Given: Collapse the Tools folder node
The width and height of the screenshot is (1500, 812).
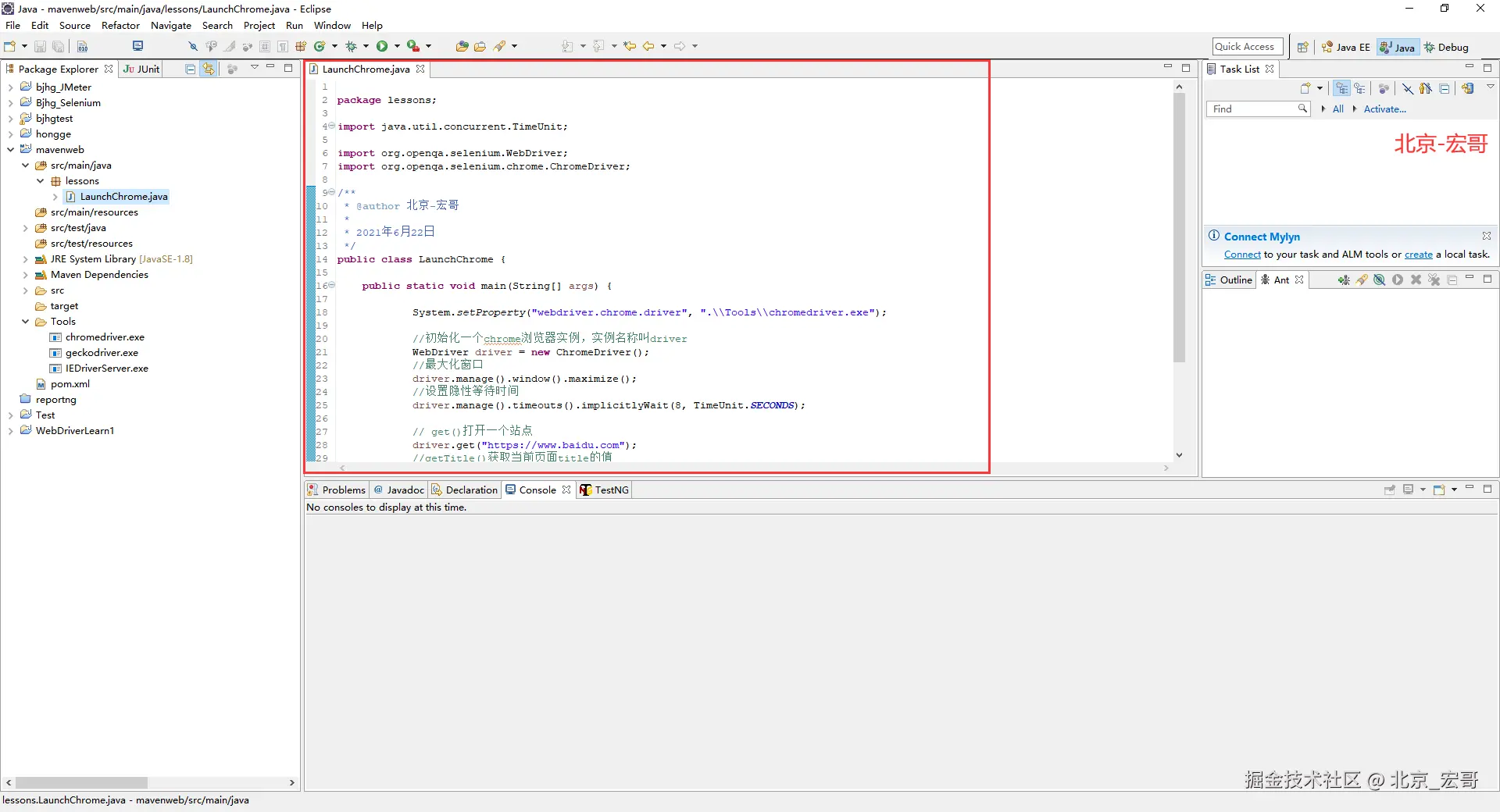Looking at the screenshot, I should click(x=26, y=322).
